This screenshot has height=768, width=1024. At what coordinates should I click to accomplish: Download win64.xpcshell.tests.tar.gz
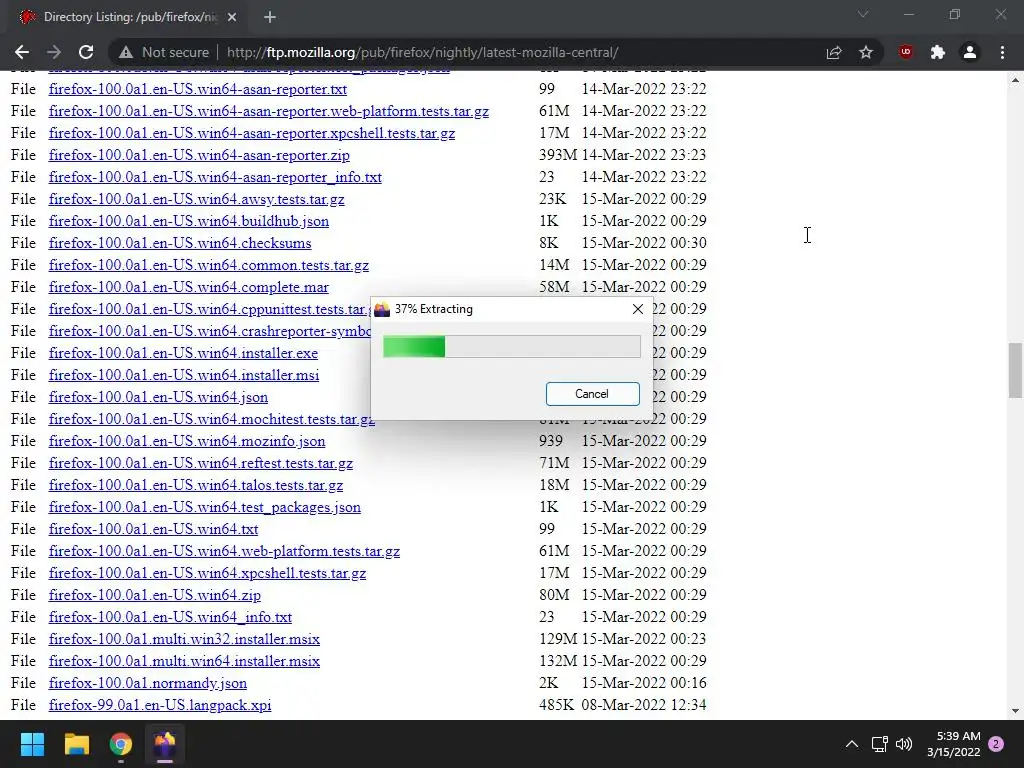(208, 573)
